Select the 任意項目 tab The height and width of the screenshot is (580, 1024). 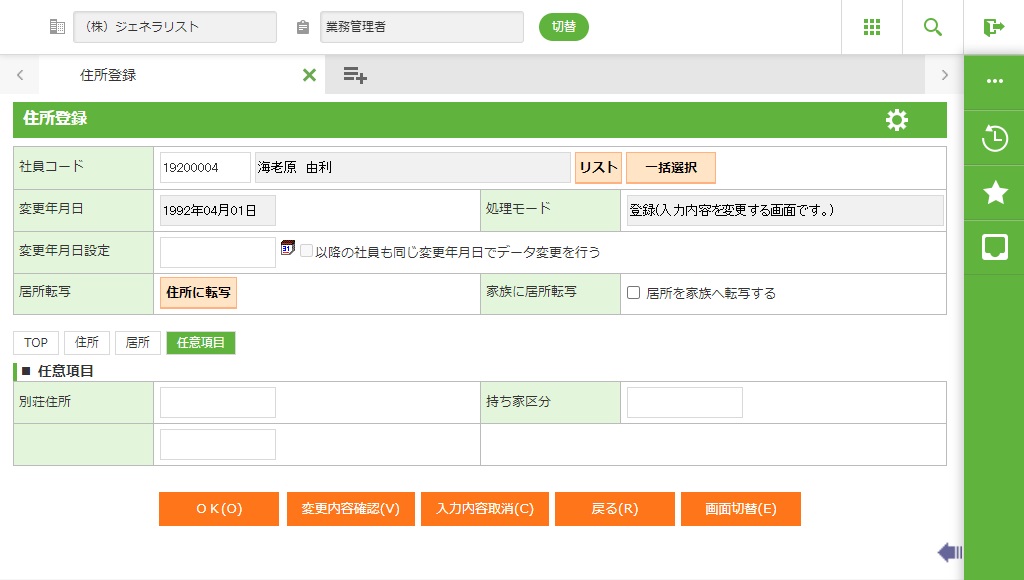[x=201, y=342]
